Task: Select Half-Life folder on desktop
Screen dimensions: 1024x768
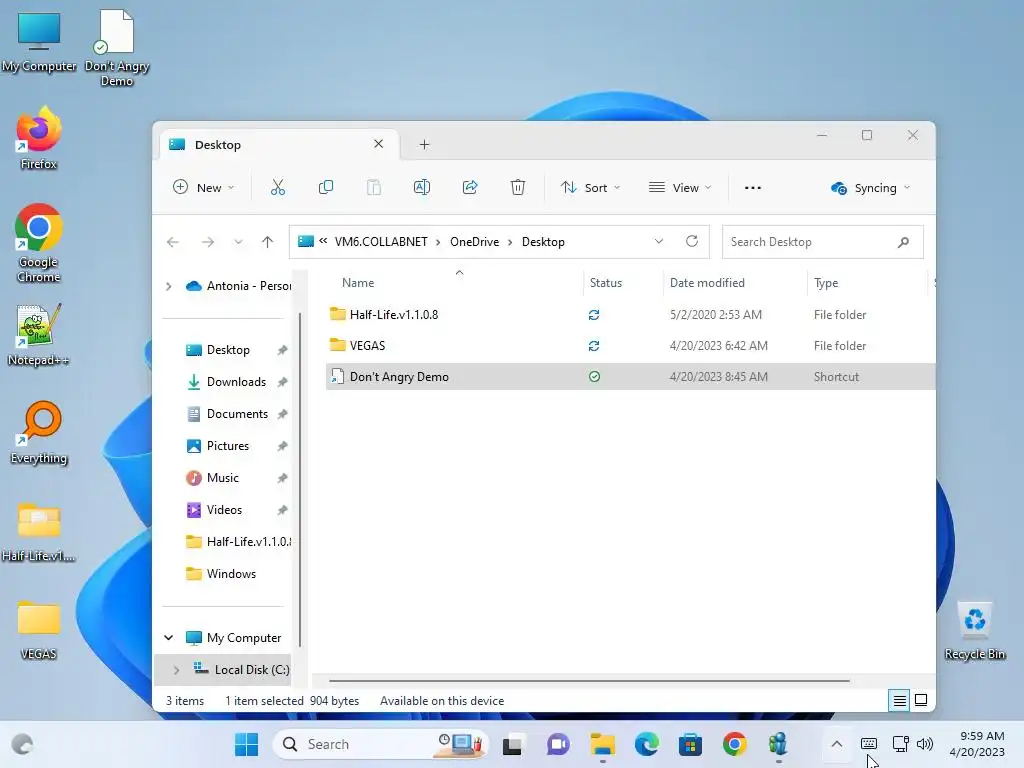Action: click(39, 532)
